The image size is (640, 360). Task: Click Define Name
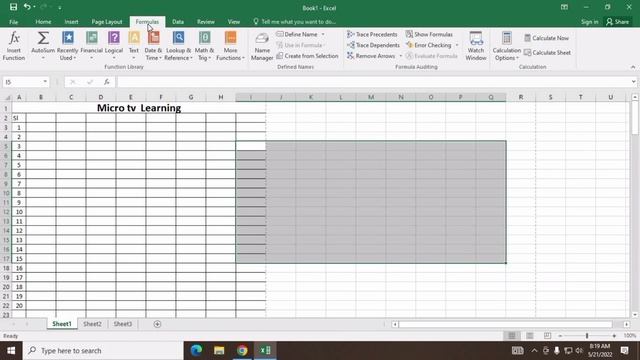[297, 34]
